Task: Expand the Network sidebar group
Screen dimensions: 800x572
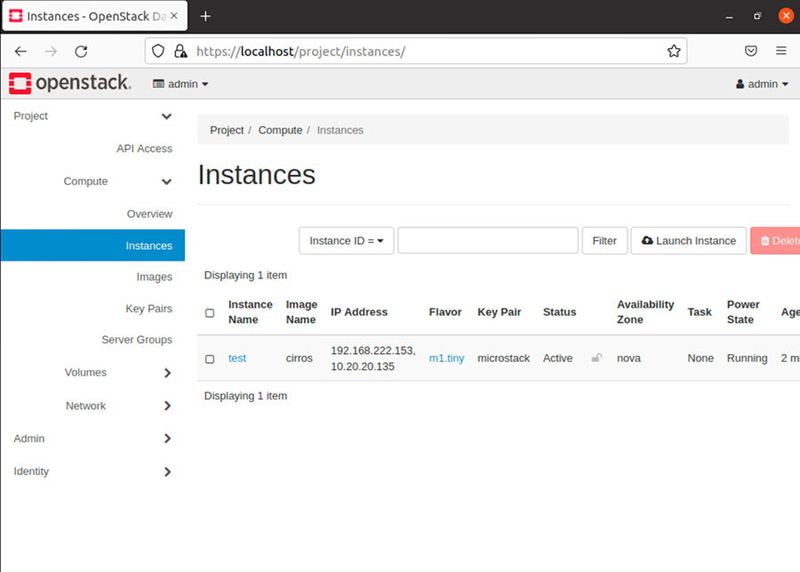Action: click(x=117, y=406)
